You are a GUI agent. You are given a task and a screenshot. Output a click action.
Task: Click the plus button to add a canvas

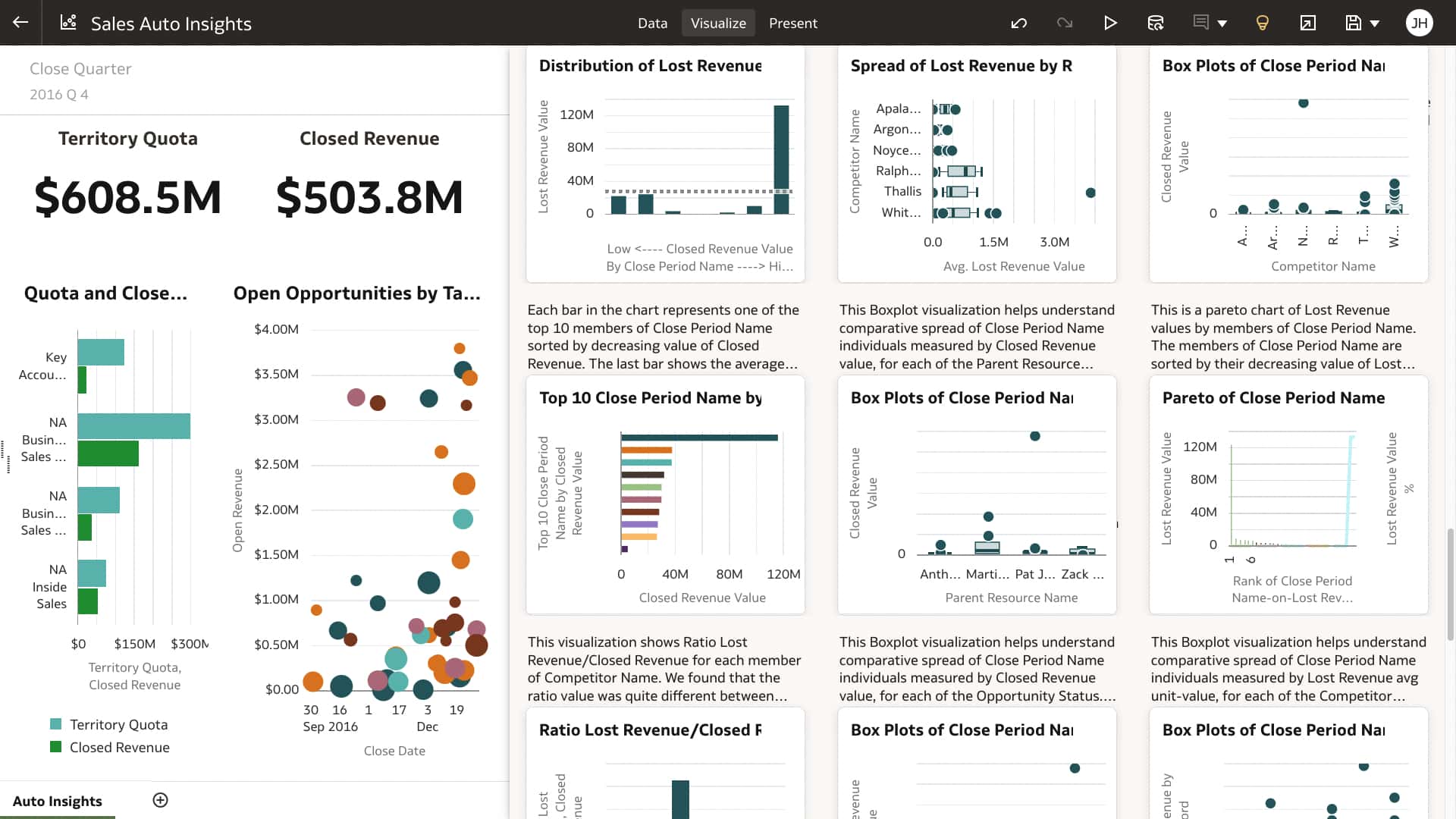click(x=160, y=800)
